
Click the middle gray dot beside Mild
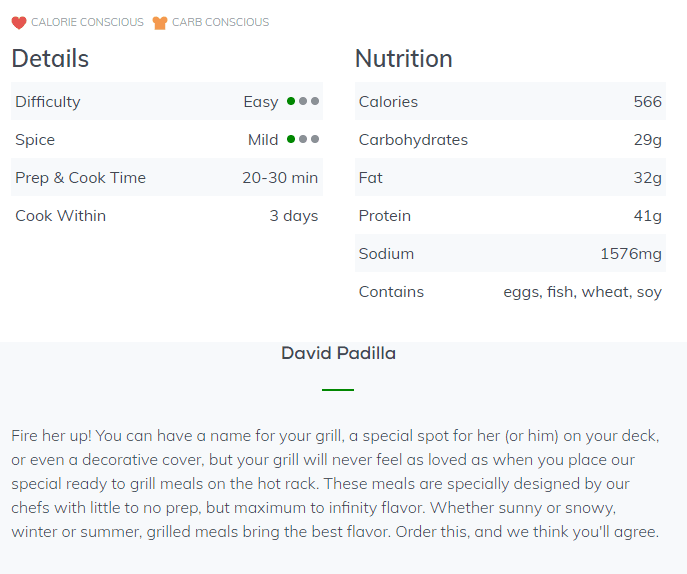point(303,139)
